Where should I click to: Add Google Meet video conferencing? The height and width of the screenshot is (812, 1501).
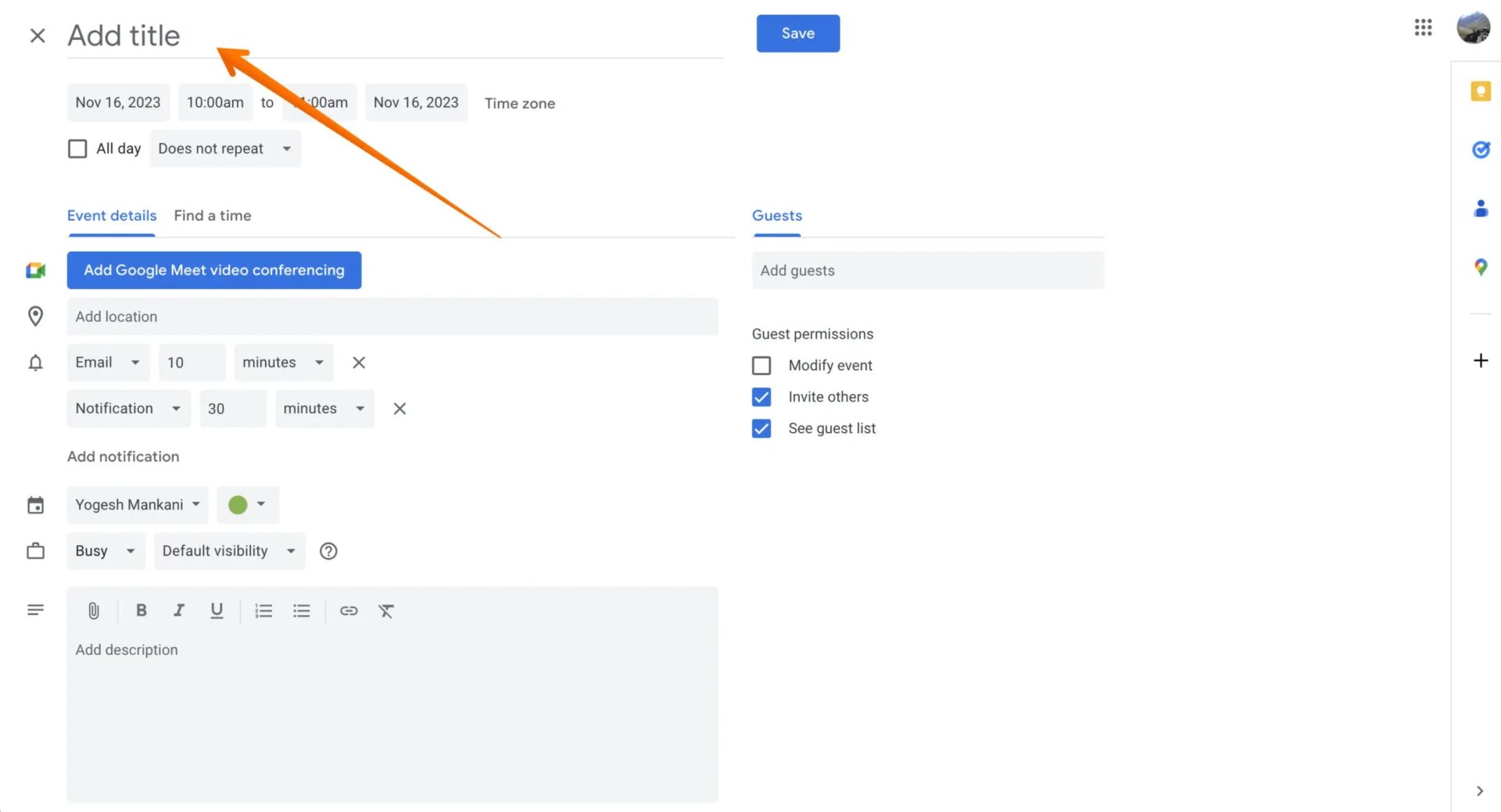click(214, 270)
